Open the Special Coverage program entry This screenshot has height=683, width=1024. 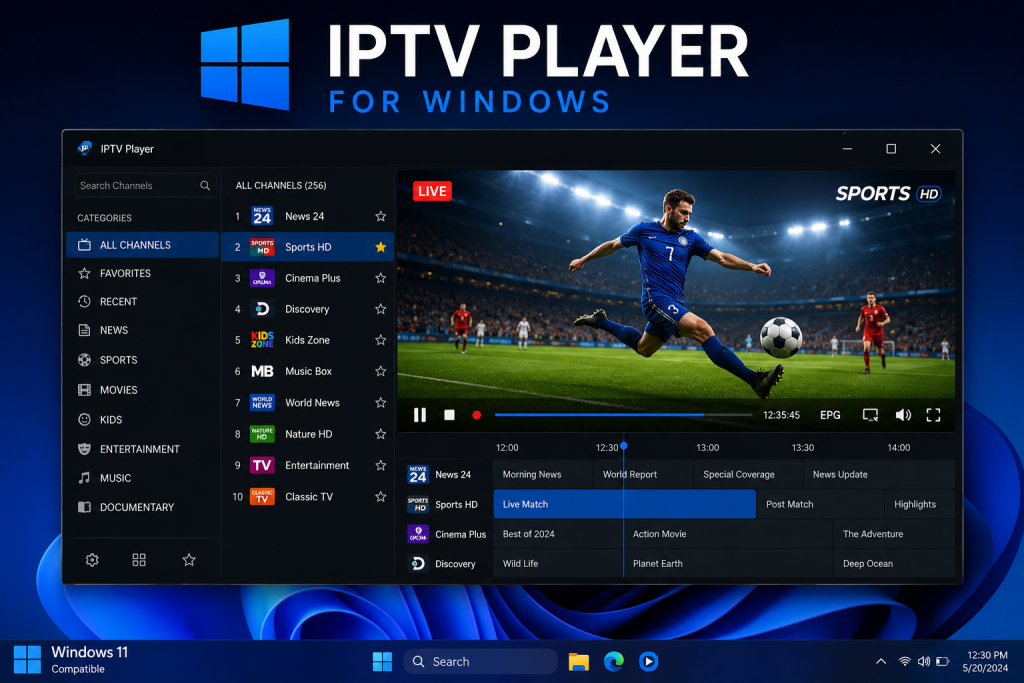tap(748, 475)
